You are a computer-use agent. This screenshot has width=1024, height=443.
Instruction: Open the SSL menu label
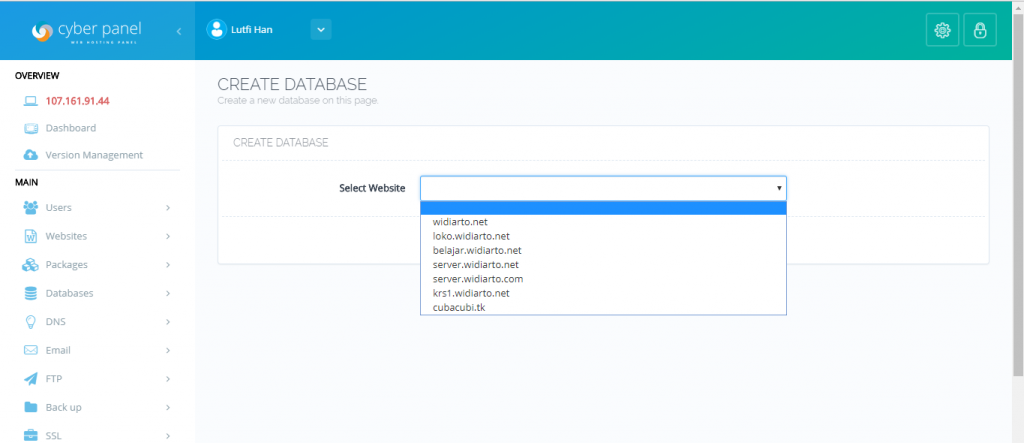tap(54, 436)
